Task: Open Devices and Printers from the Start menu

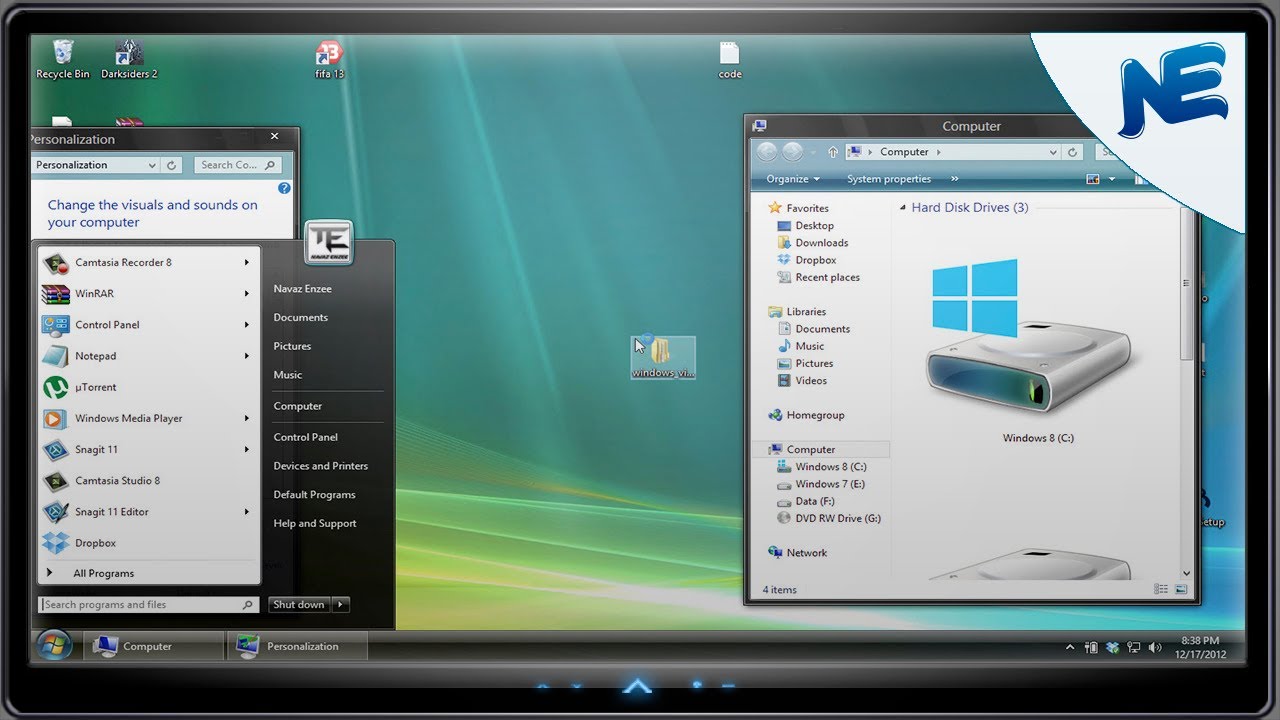Action: point(321,466)
